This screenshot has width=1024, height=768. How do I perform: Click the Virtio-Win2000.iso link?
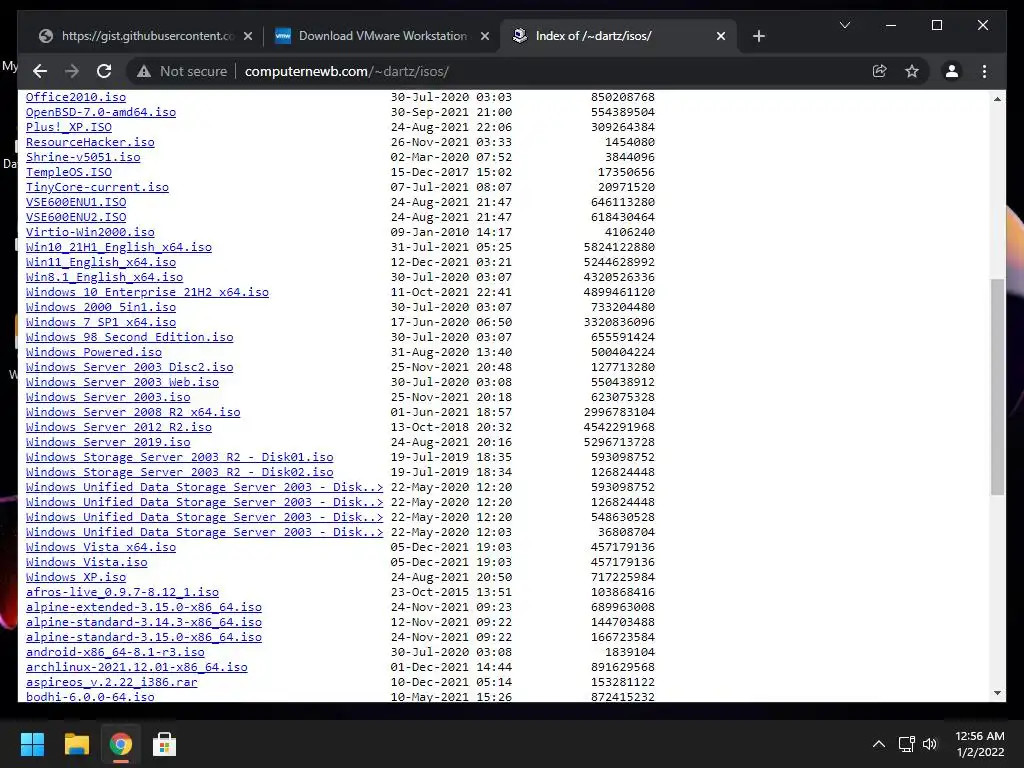pos(90,232)
